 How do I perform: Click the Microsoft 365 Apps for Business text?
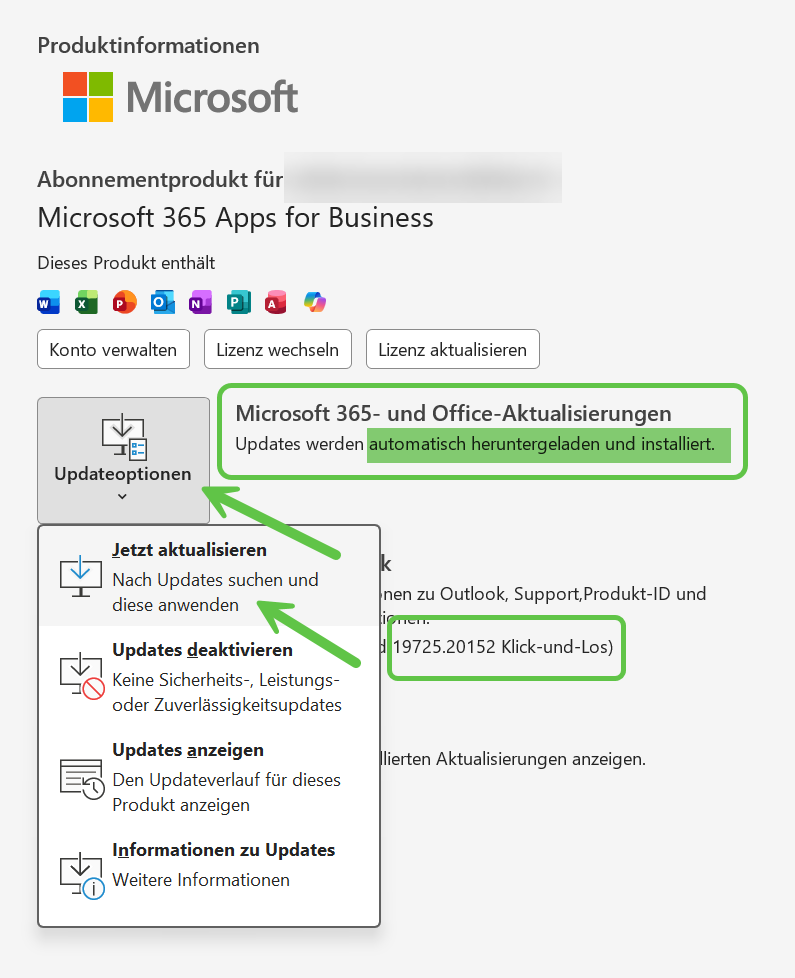(235, 218)
